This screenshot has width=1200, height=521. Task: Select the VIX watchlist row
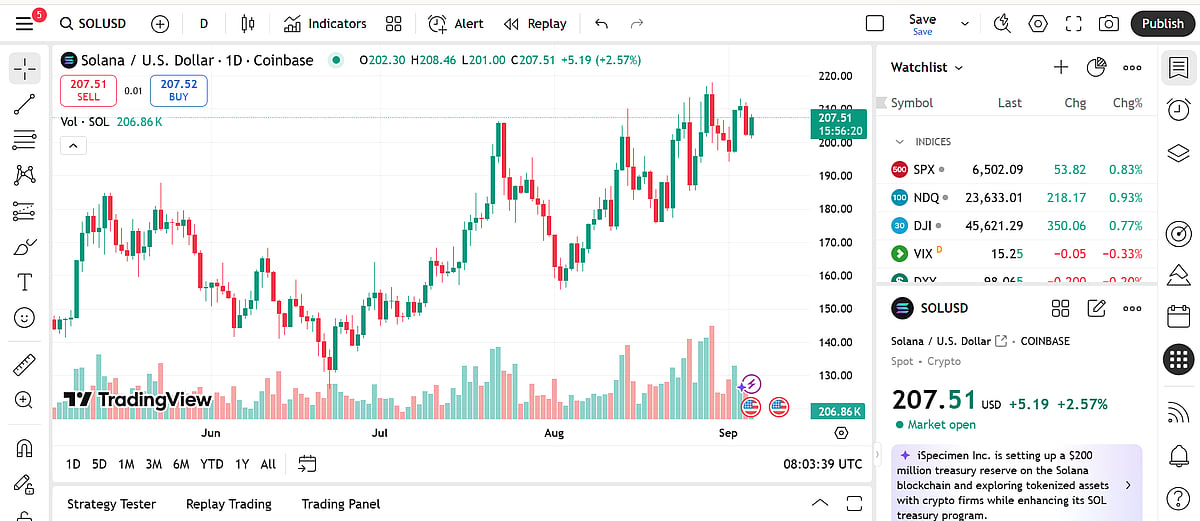(x=1016, y=254)
